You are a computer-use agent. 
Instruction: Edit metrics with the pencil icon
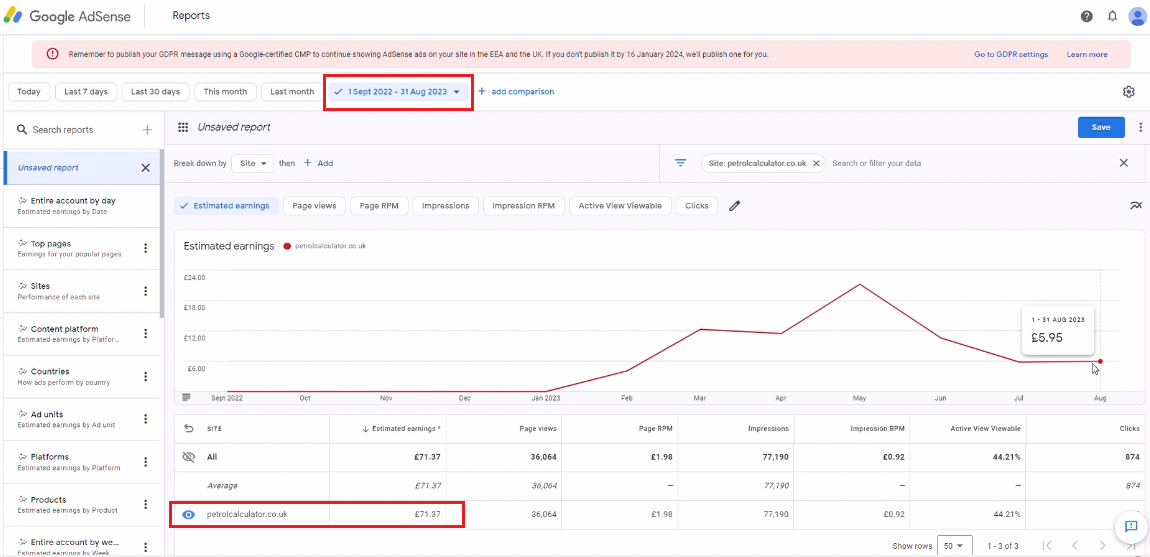(734, 206)
